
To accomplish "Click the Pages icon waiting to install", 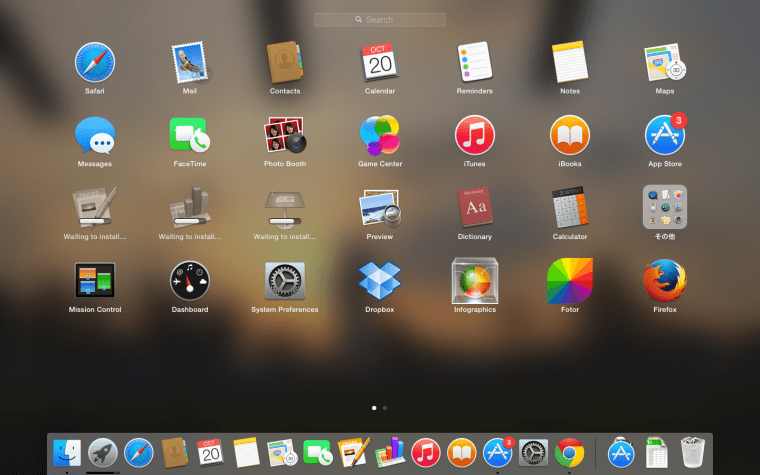I will point(95,207).
